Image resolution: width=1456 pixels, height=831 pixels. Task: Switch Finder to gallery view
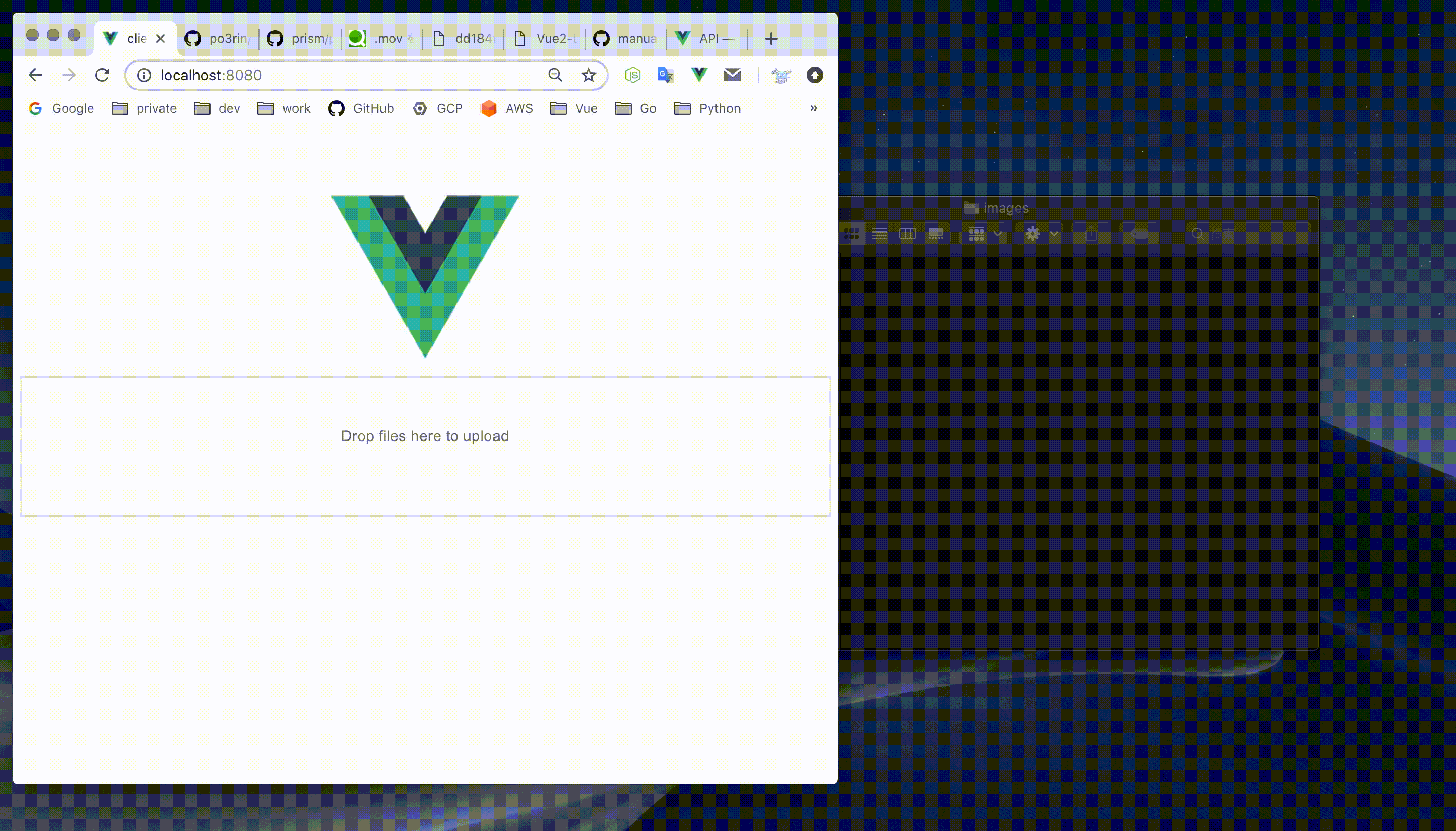tap(936, 234)
